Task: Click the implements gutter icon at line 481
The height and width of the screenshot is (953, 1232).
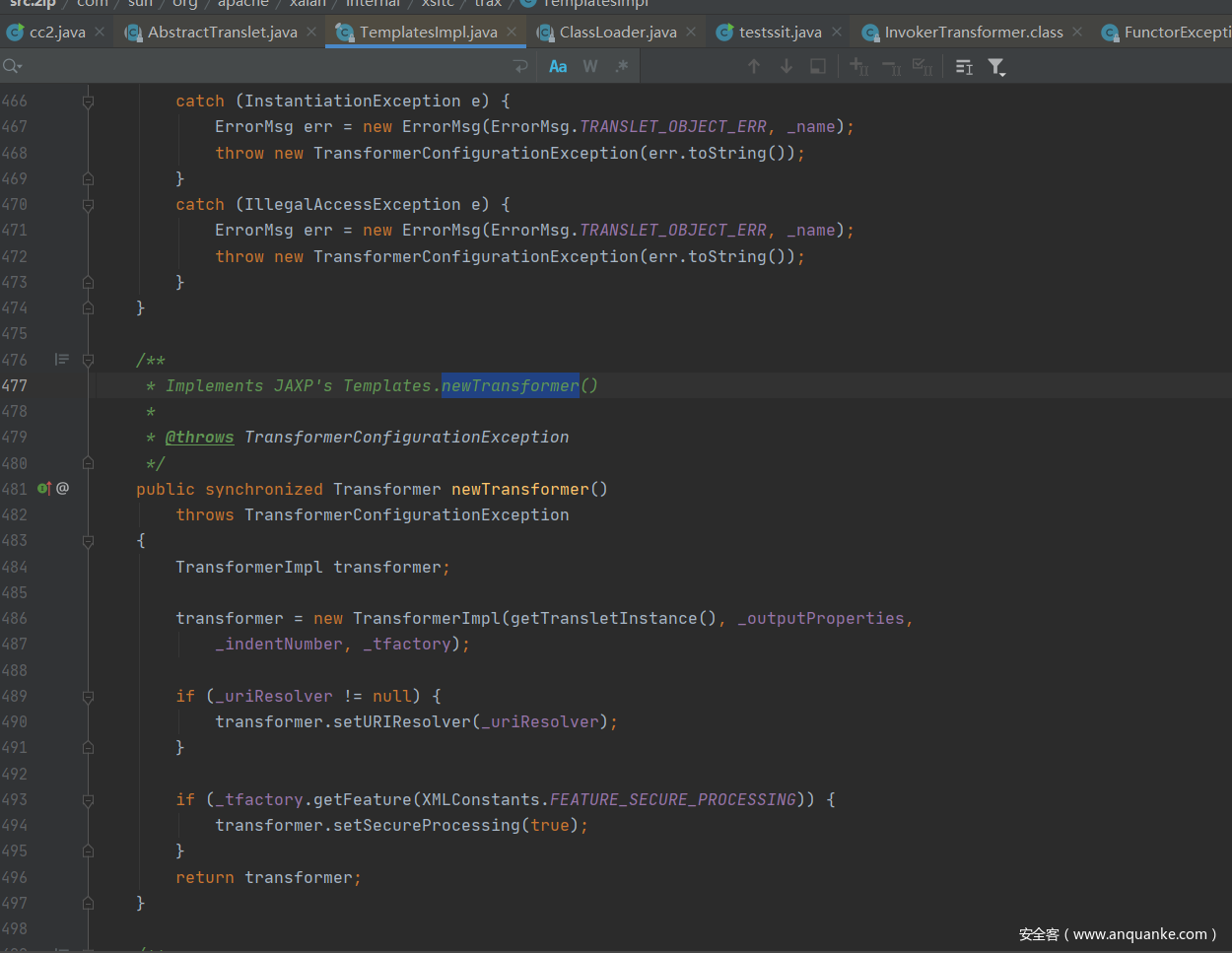Action: pos(43,489)
